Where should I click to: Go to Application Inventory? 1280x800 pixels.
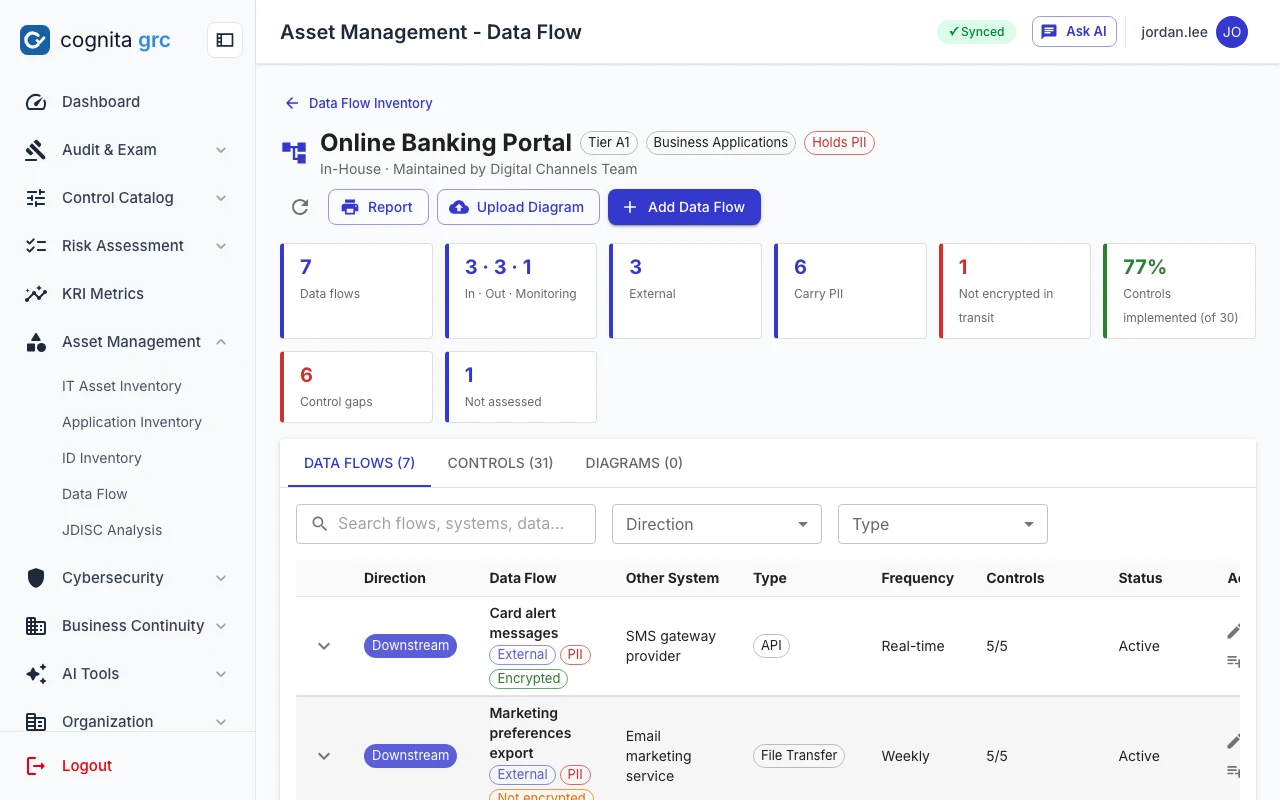(x=132, y=422)
